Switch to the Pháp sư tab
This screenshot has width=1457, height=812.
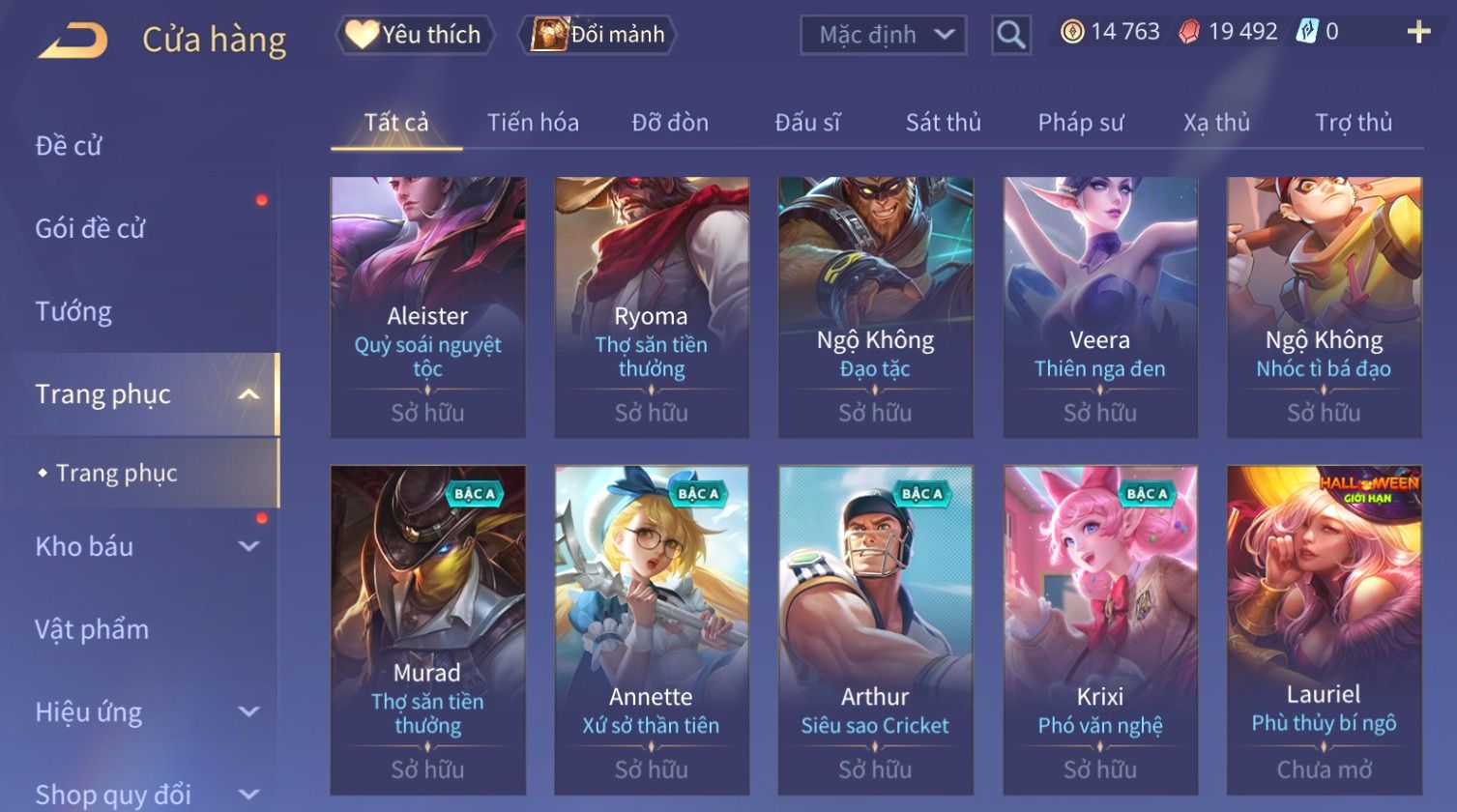1081,123
